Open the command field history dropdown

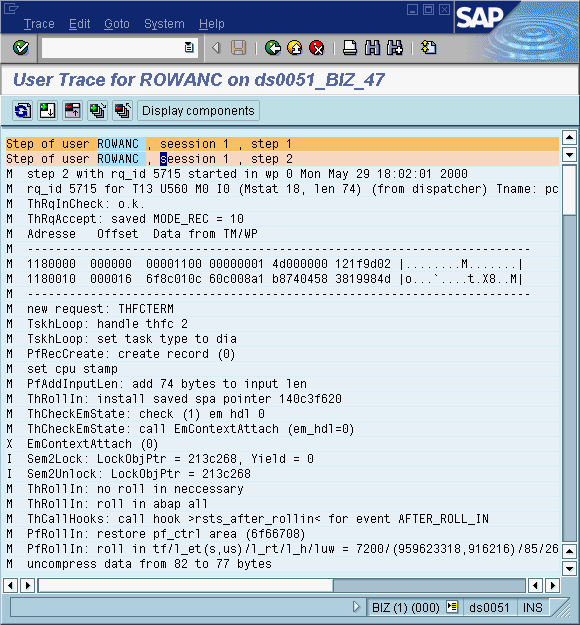189,48
